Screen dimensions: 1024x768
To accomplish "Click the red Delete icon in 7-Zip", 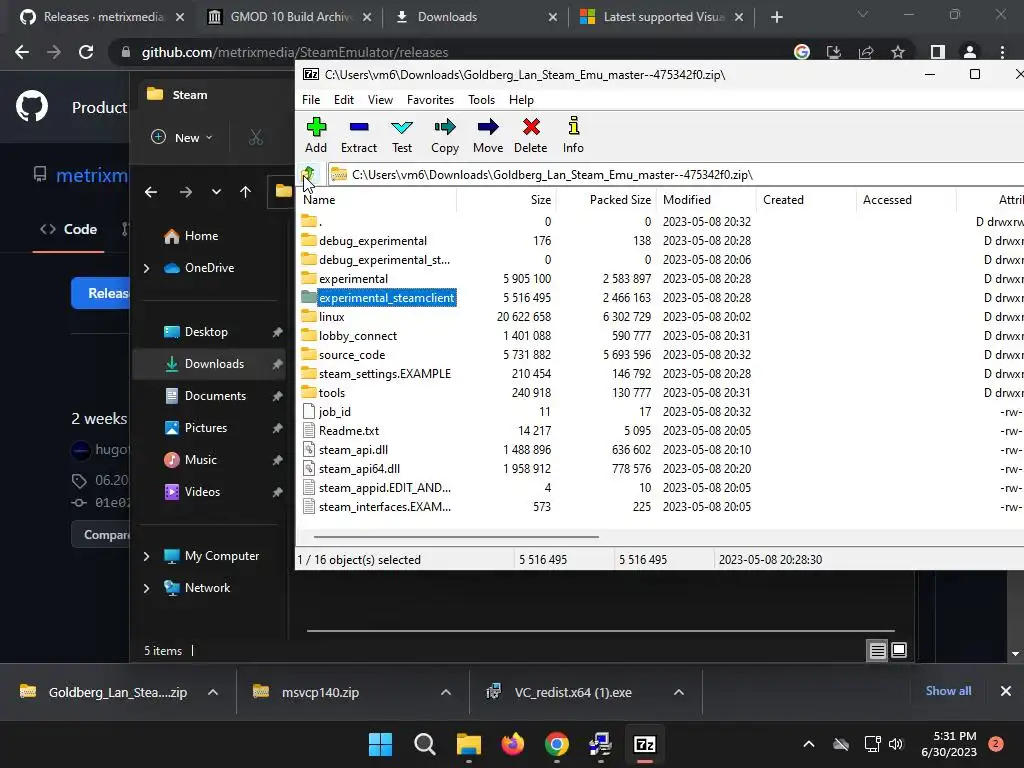I will [x=530, y=135].
